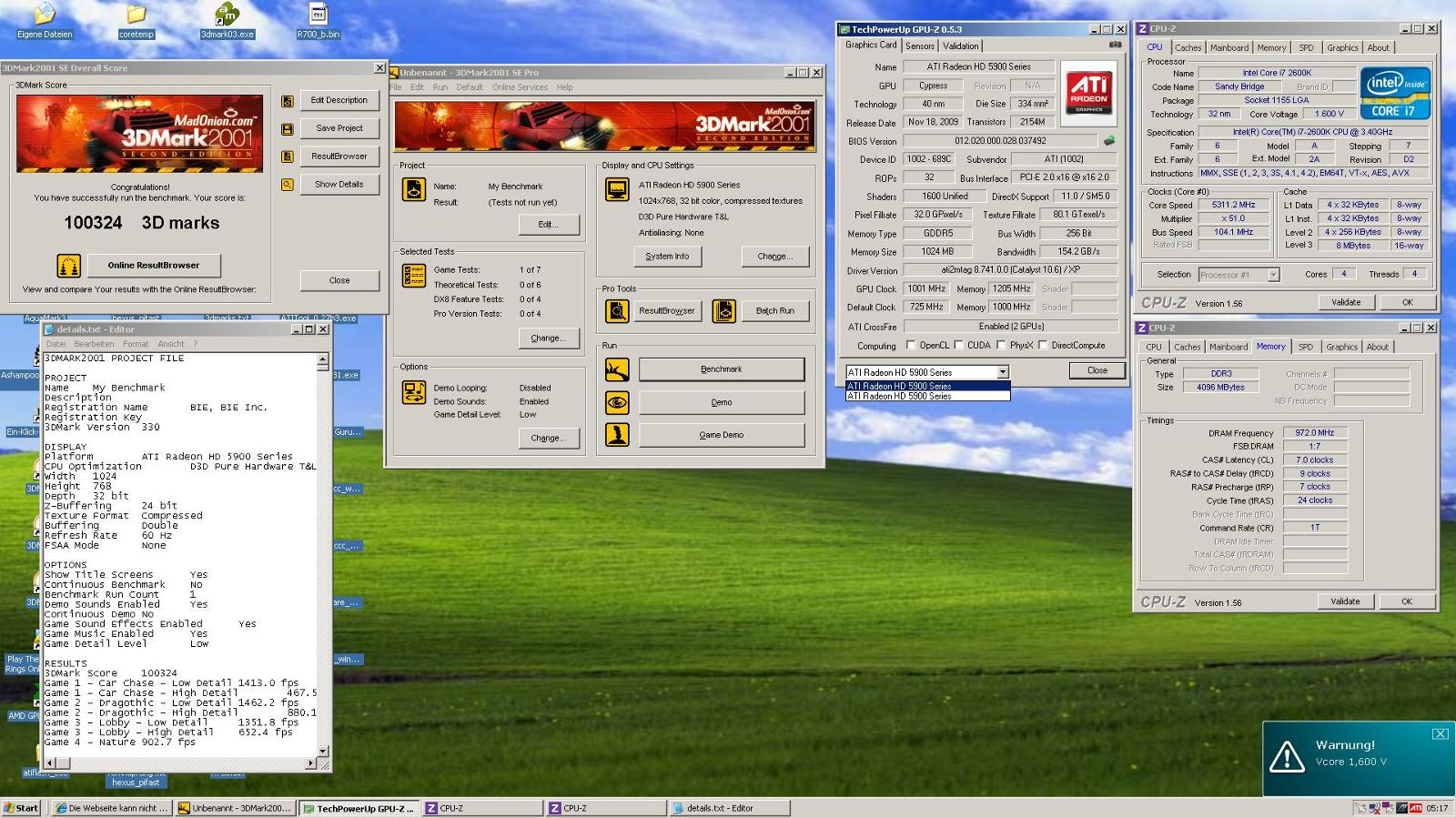
Task: Switch to TechPowerUp GPU-Z taskbar button
Action: 359,808
